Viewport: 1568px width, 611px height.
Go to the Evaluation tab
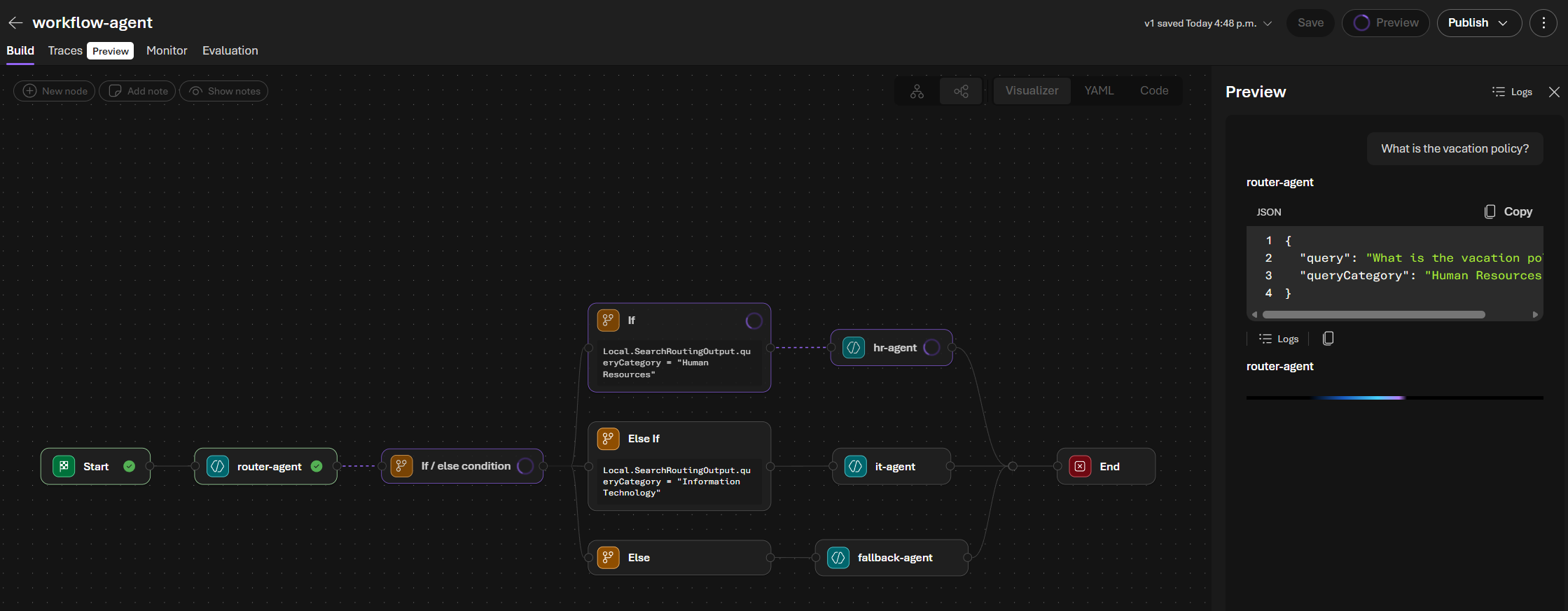[230, 50]
